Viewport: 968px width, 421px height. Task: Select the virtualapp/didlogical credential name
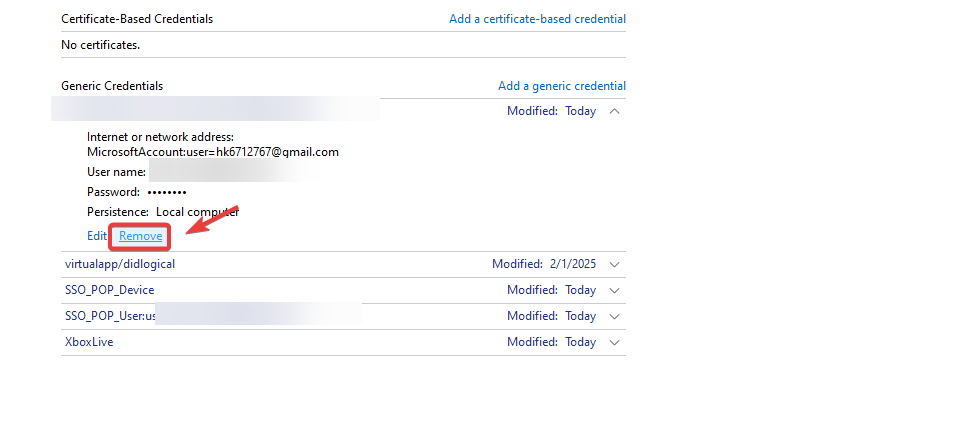pyautogui.click(x=120, y=264)
